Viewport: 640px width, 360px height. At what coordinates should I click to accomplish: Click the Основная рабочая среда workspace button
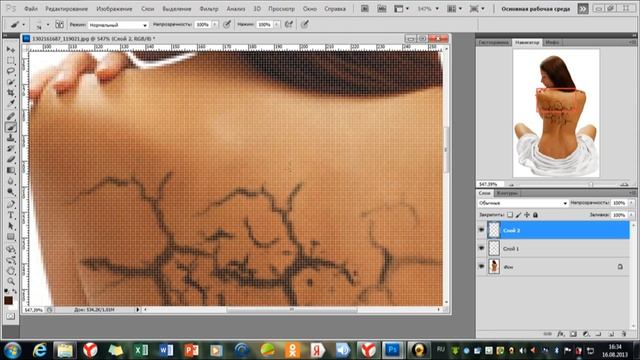pos(536,9)
